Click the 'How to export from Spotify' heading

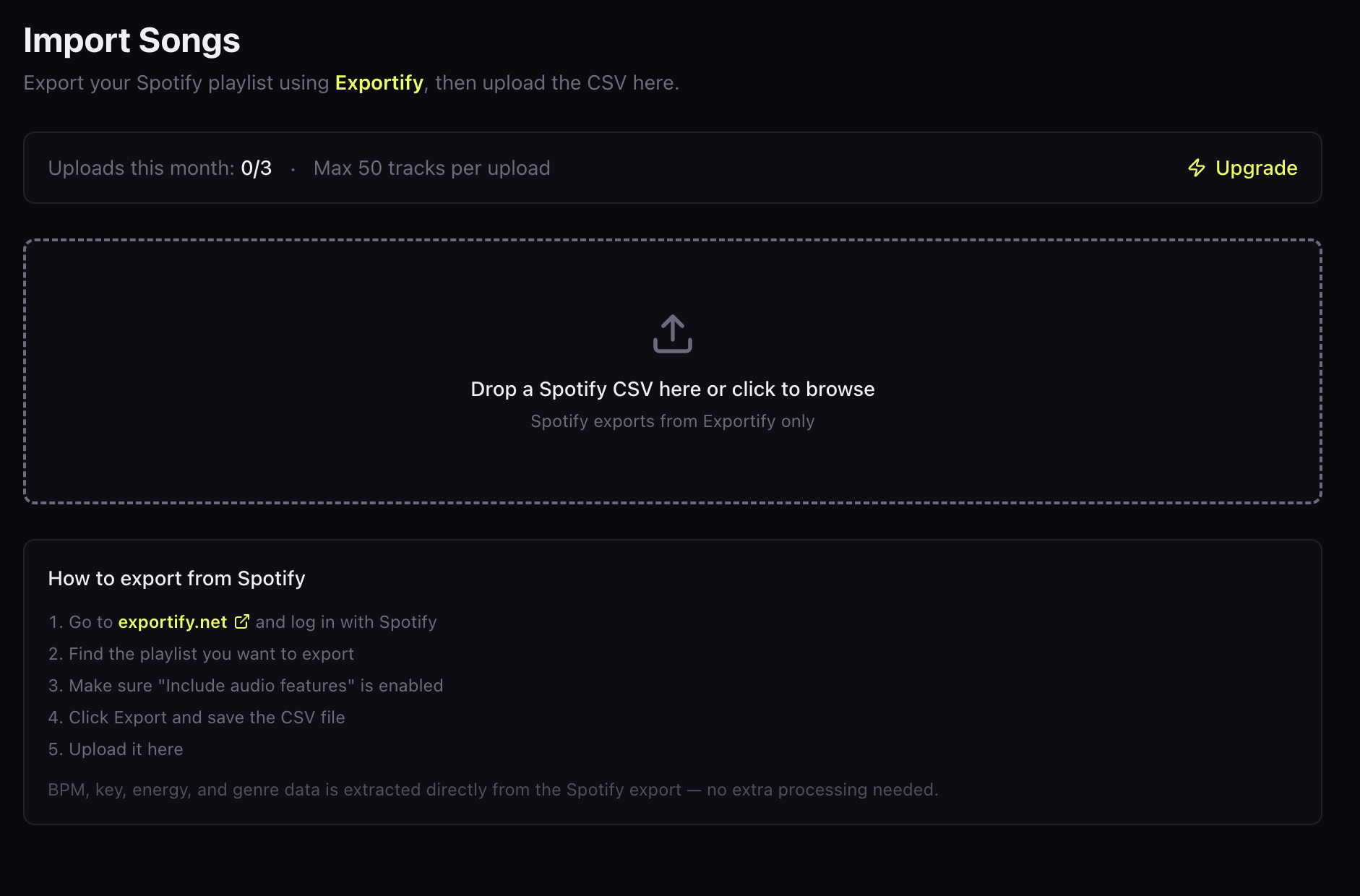(176, 578)
